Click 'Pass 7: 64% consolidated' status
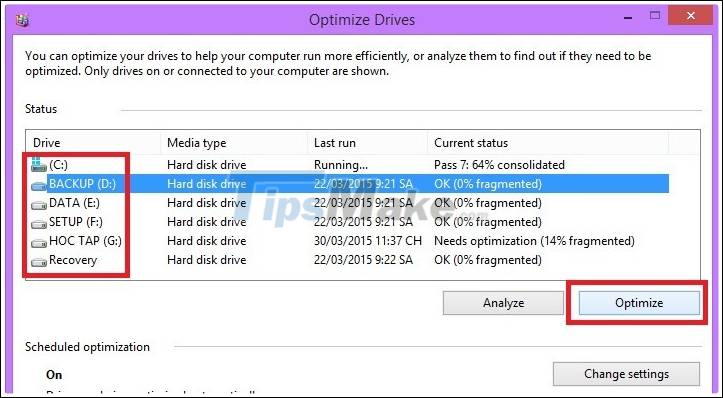Viewport: 723px width, 398px height. pos(499,165)
